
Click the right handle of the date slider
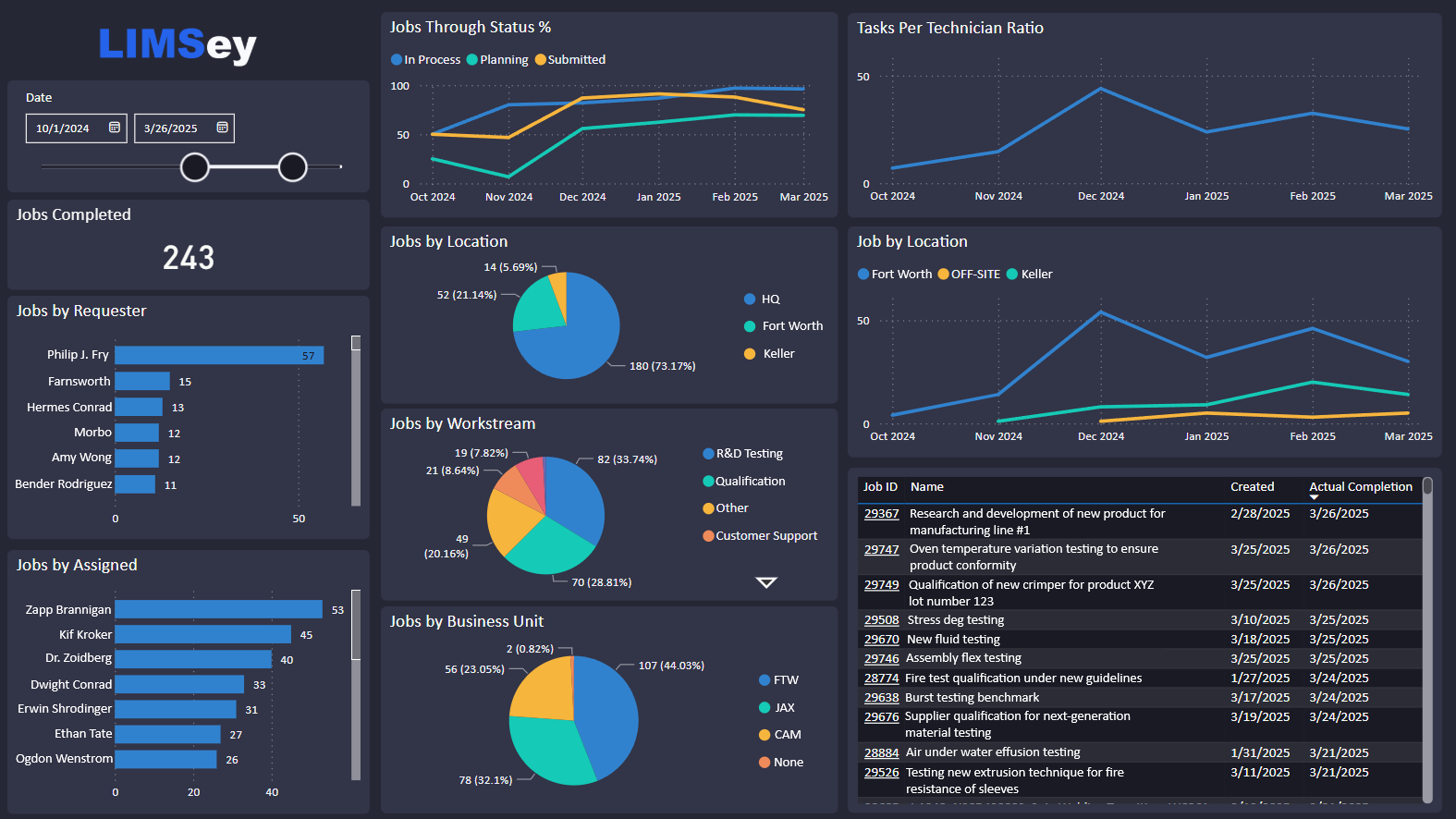(293, 167)
